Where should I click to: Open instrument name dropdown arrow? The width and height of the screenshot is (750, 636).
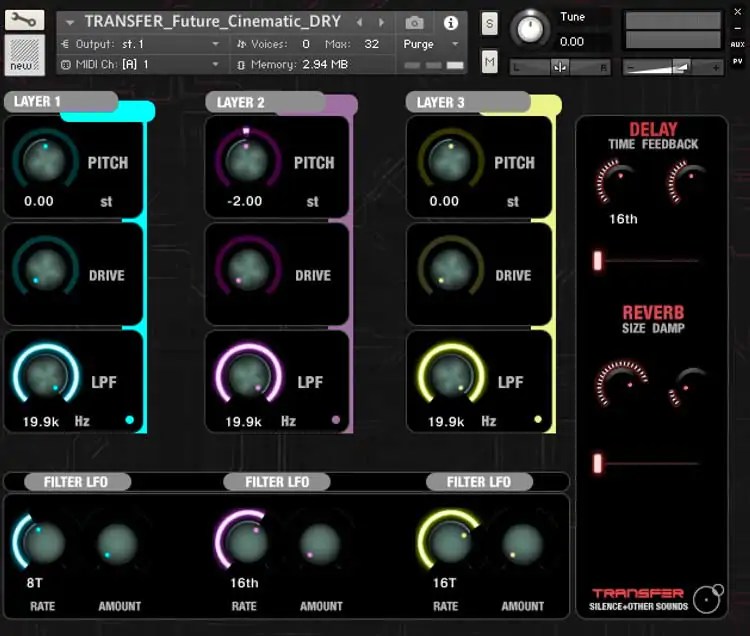(x=70, y=22)
